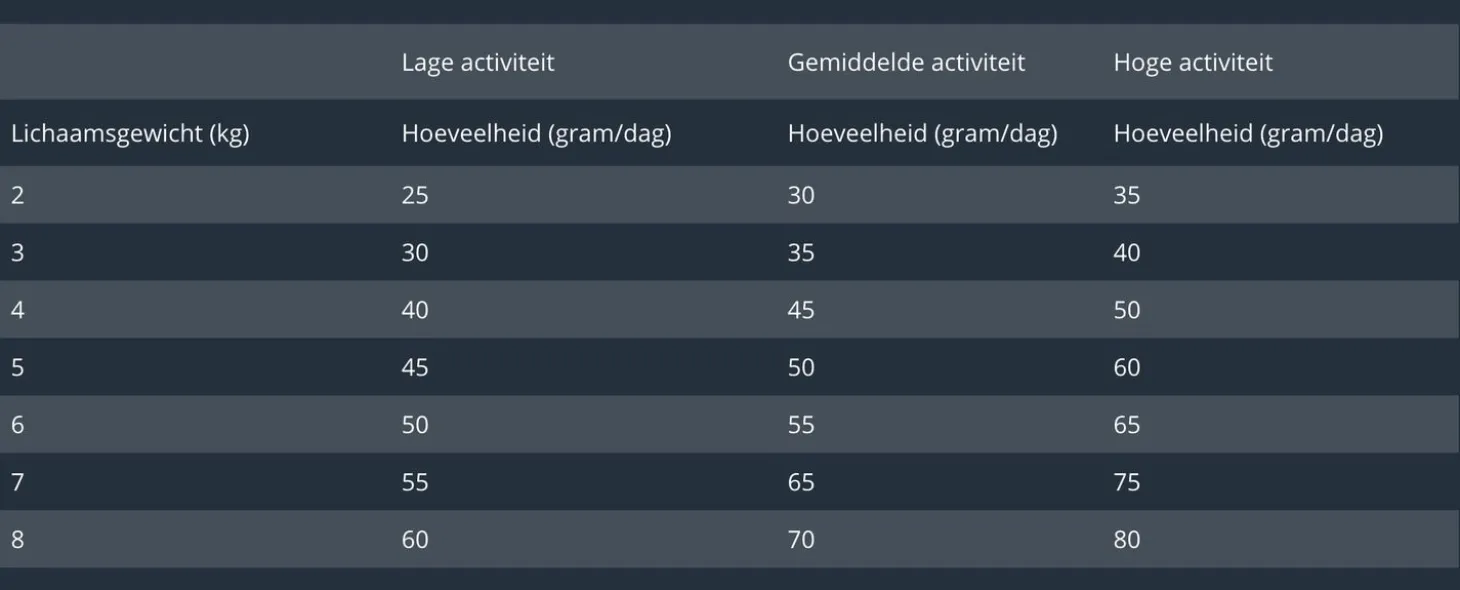Click average activity value 45 for 4 kg

(801, 310)
